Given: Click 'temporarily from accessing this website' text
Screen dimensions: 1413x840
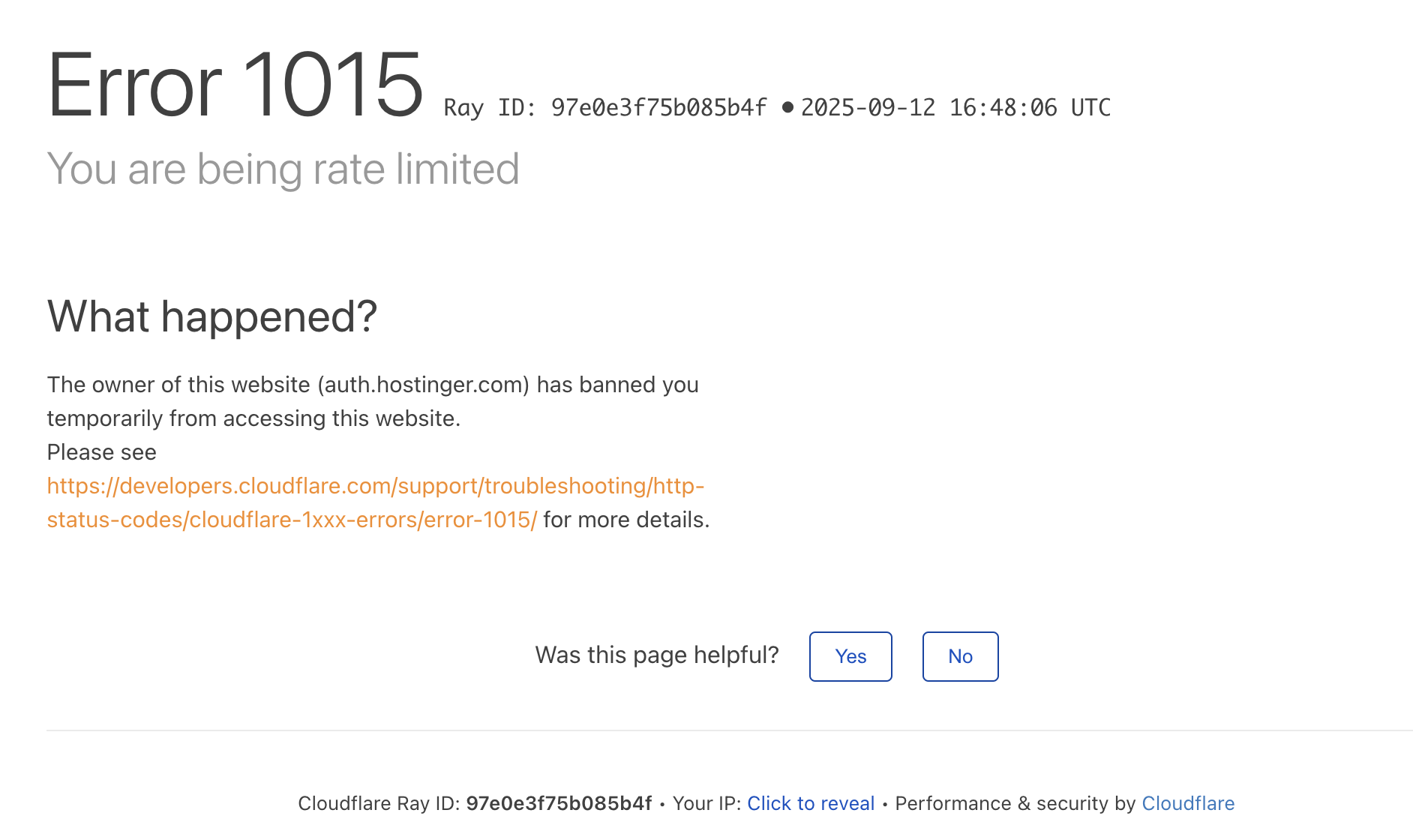Looking at the screenshot, I should [253, 418].
